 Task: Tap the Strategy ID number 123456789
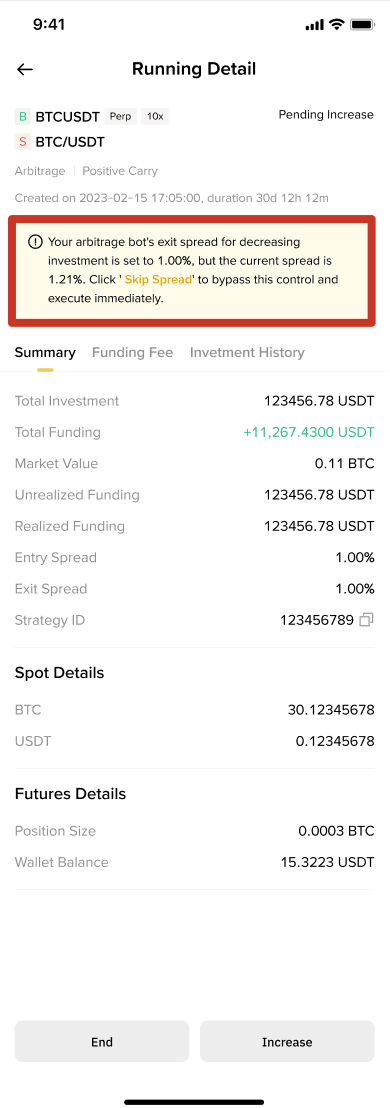click(x=317, y=620)
